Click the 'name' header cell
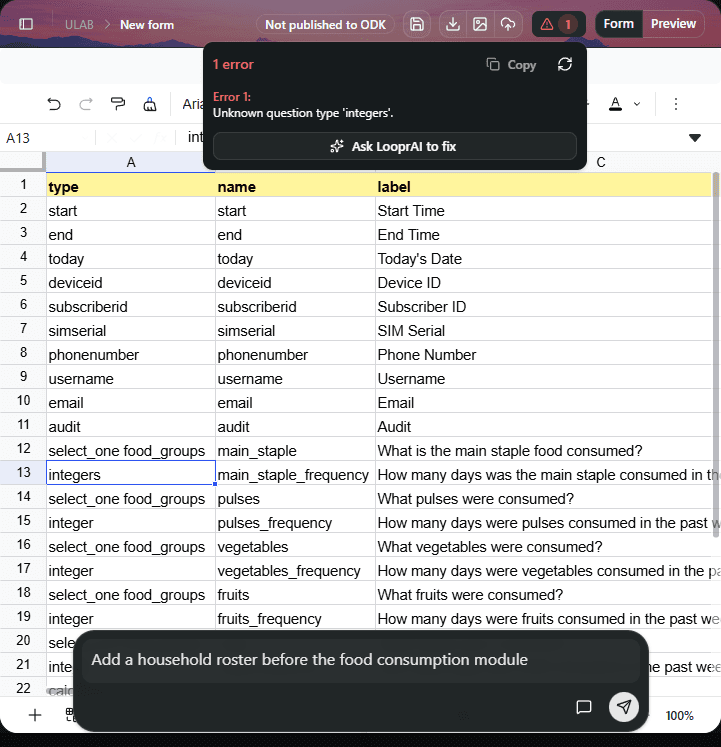Image resolution: width=721 pixels, height=747 pixels. click(x=295, y=185)
